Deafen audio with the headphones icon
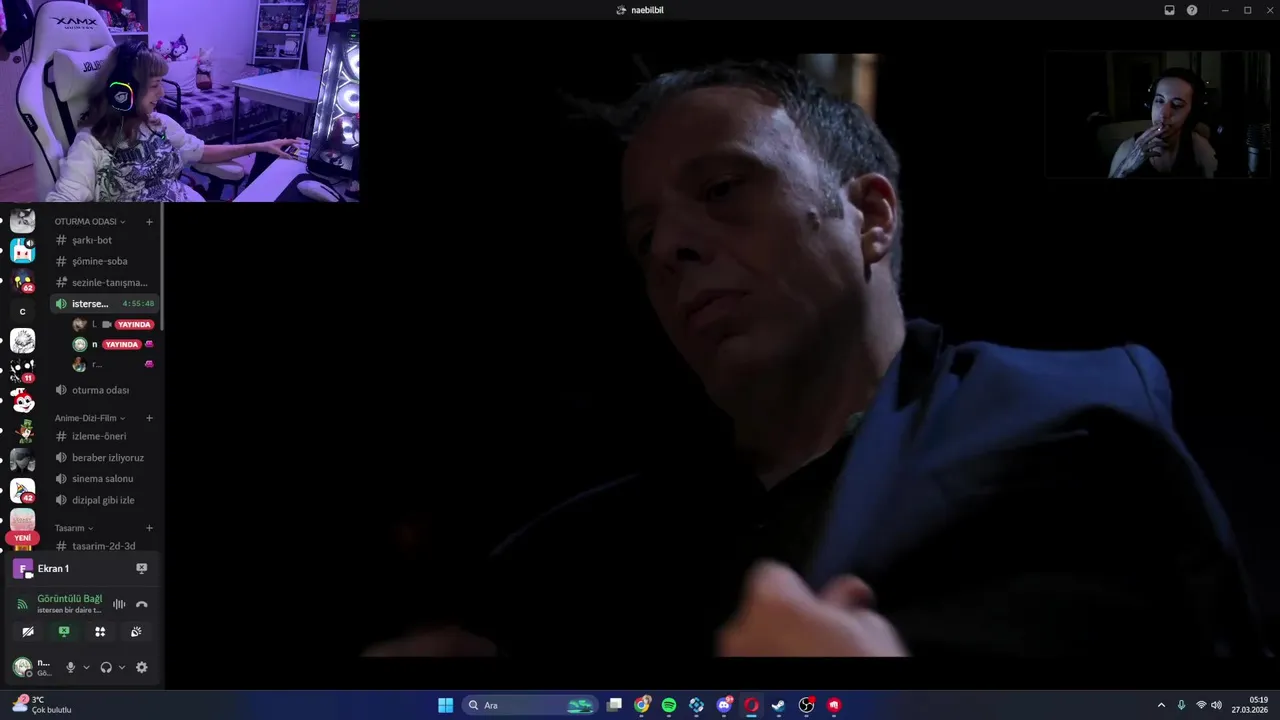1280x720 pixels. click(x=106, y=667)
